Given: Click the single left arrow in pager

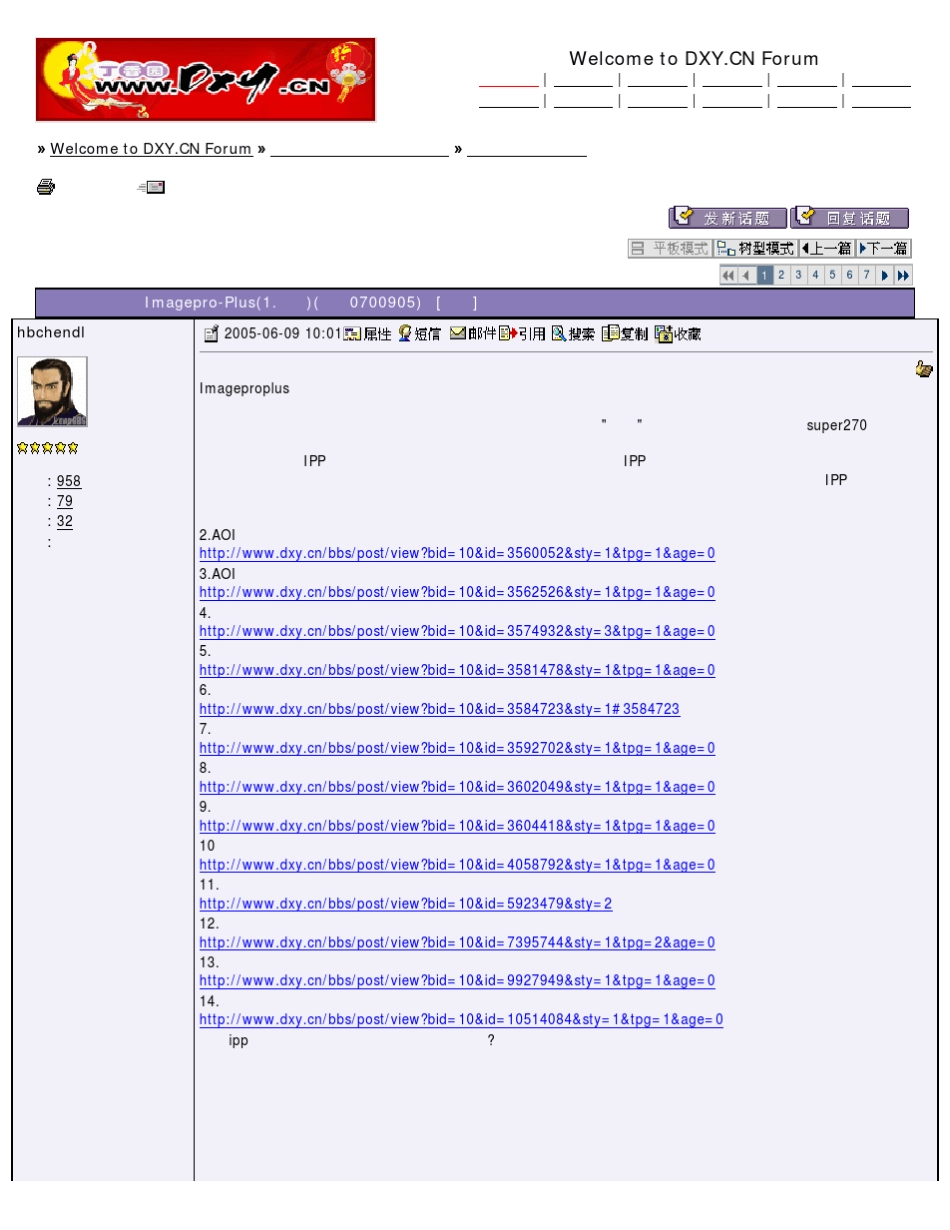Looking at the screenshot, I should point(746,275).
